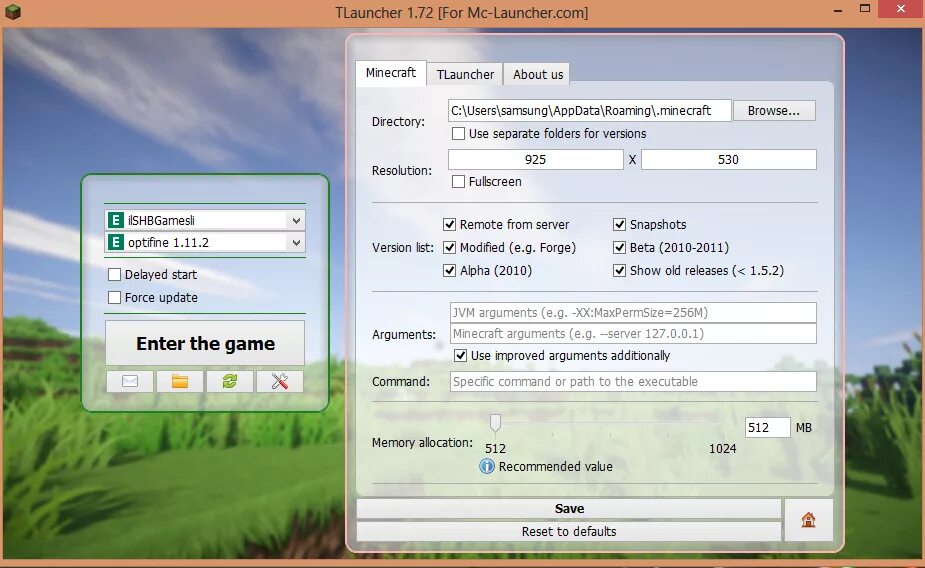This screenshot has width=925, height=568.
Task: Click the Recommended value text
Action: tap(556, 467)
